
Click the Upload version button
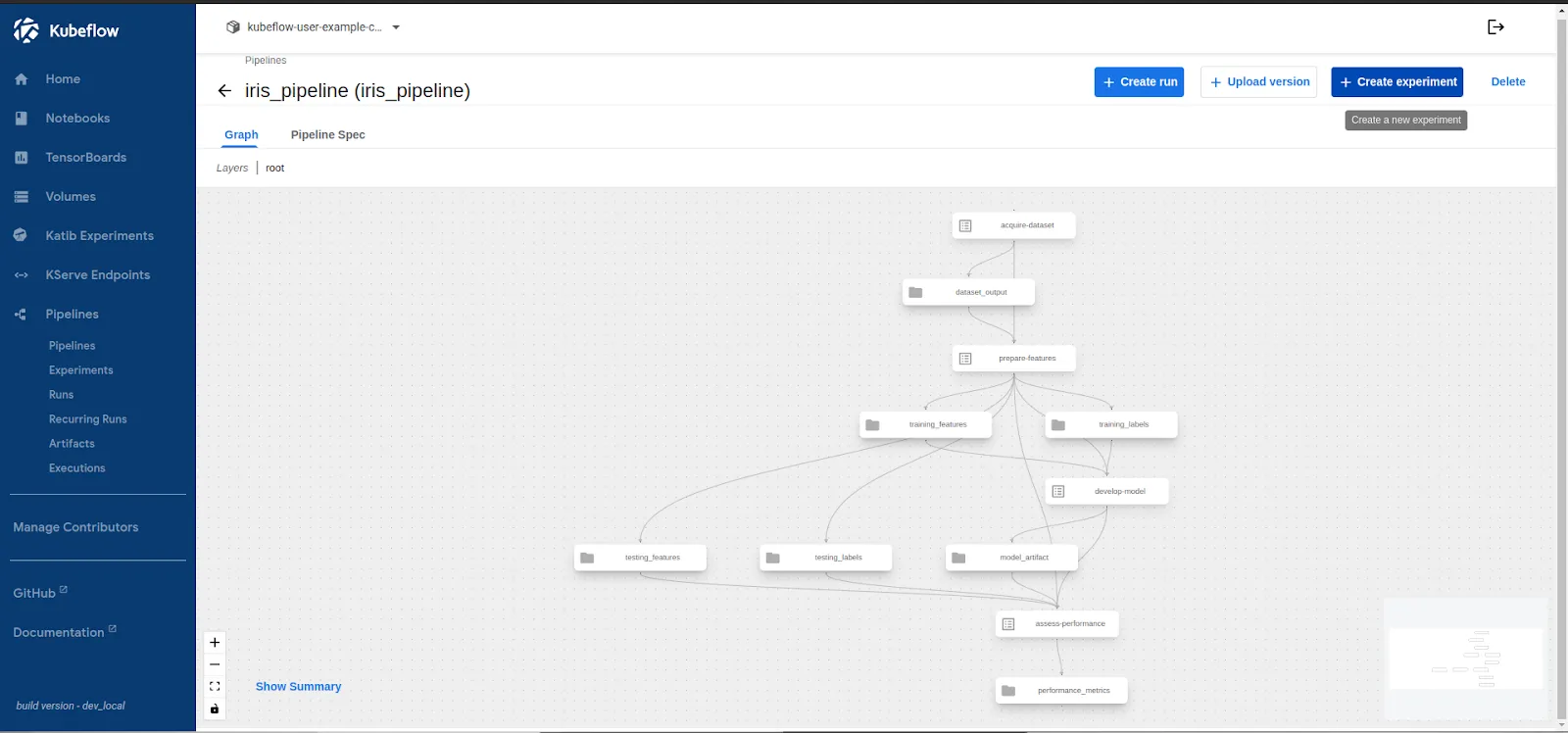pyautogui.click(x=1258, y=82)
